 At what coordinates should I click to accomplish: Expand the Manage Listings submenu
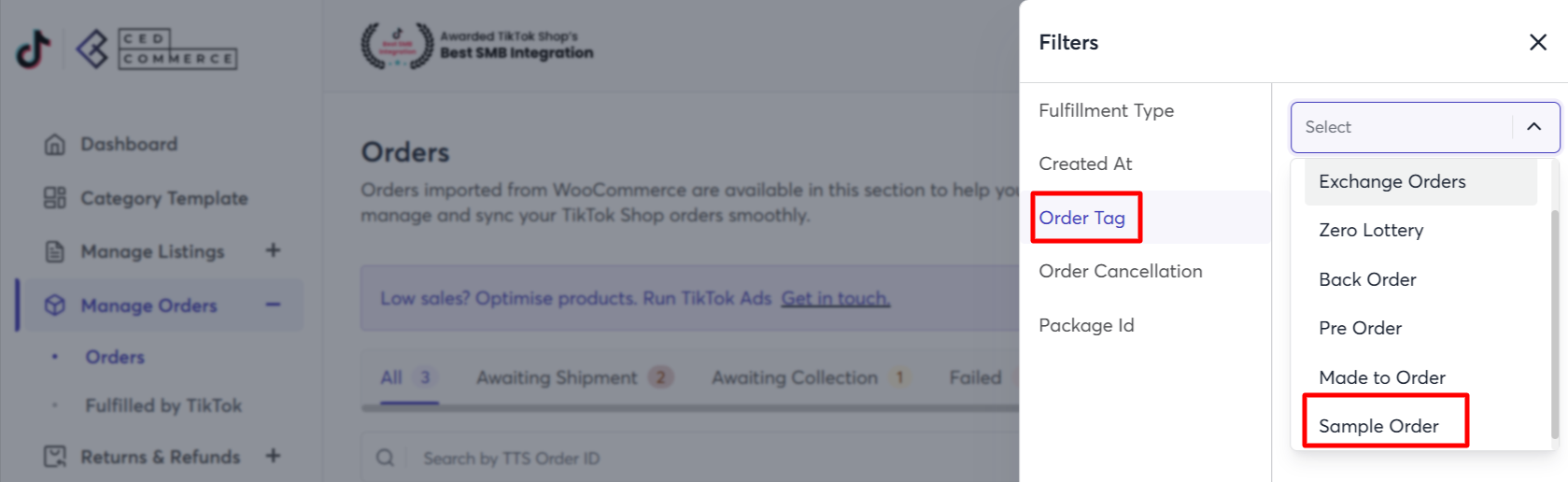pos(273,250)
